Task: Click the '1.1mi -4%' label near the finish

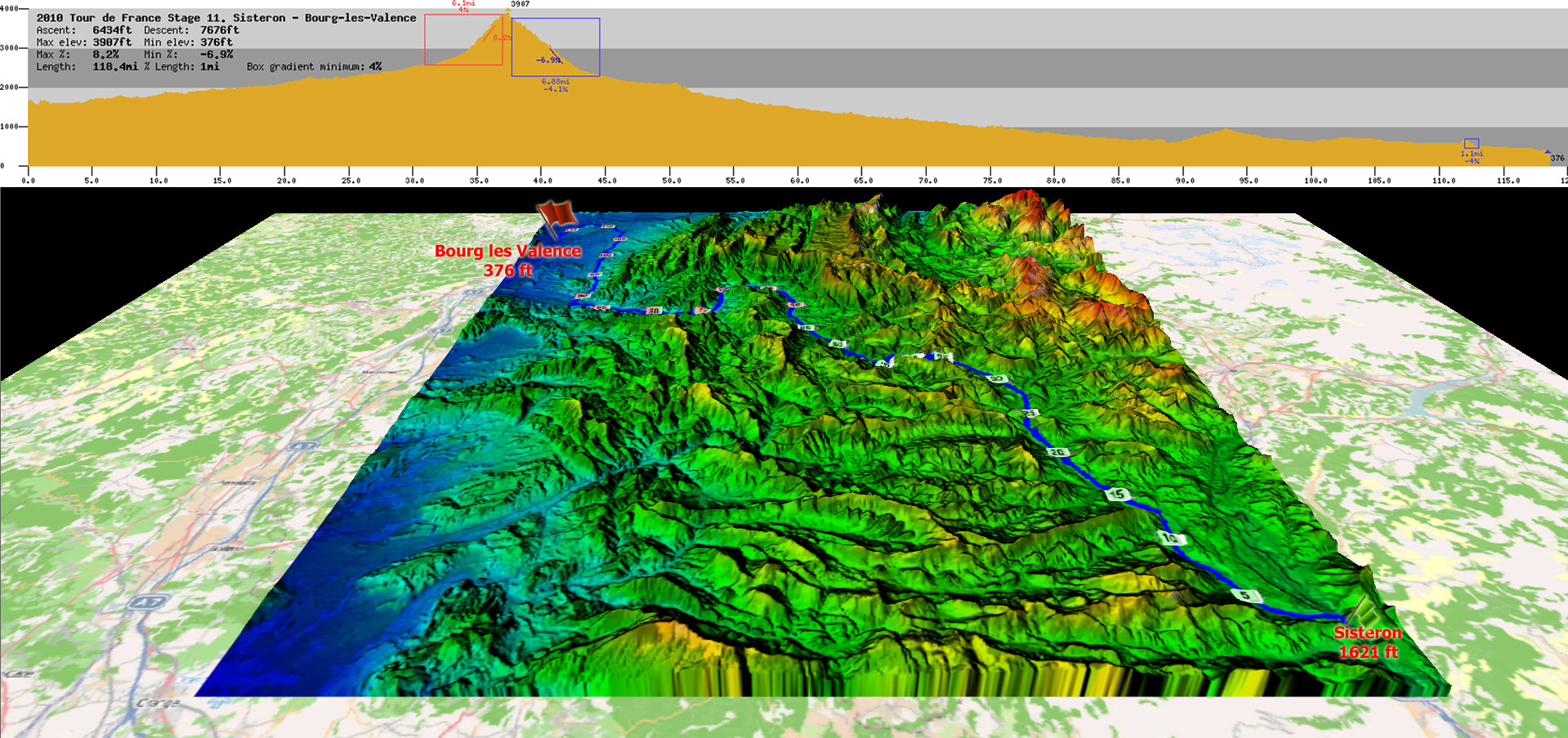Action: [1472, 157]
